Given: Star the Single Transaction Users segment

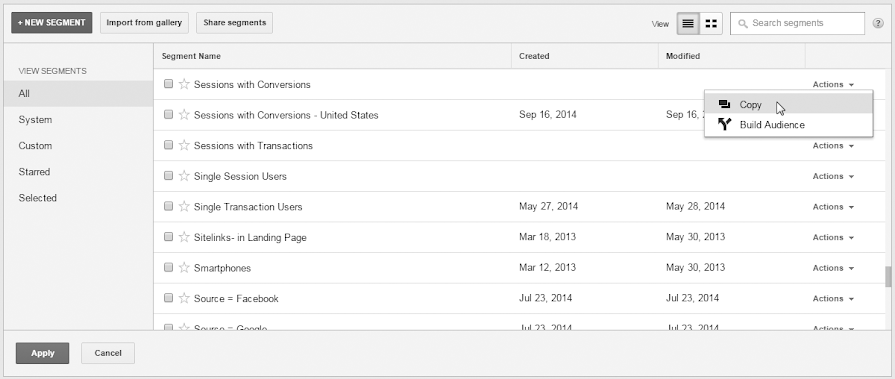Looking at the screenshot, I should [184, 207].
